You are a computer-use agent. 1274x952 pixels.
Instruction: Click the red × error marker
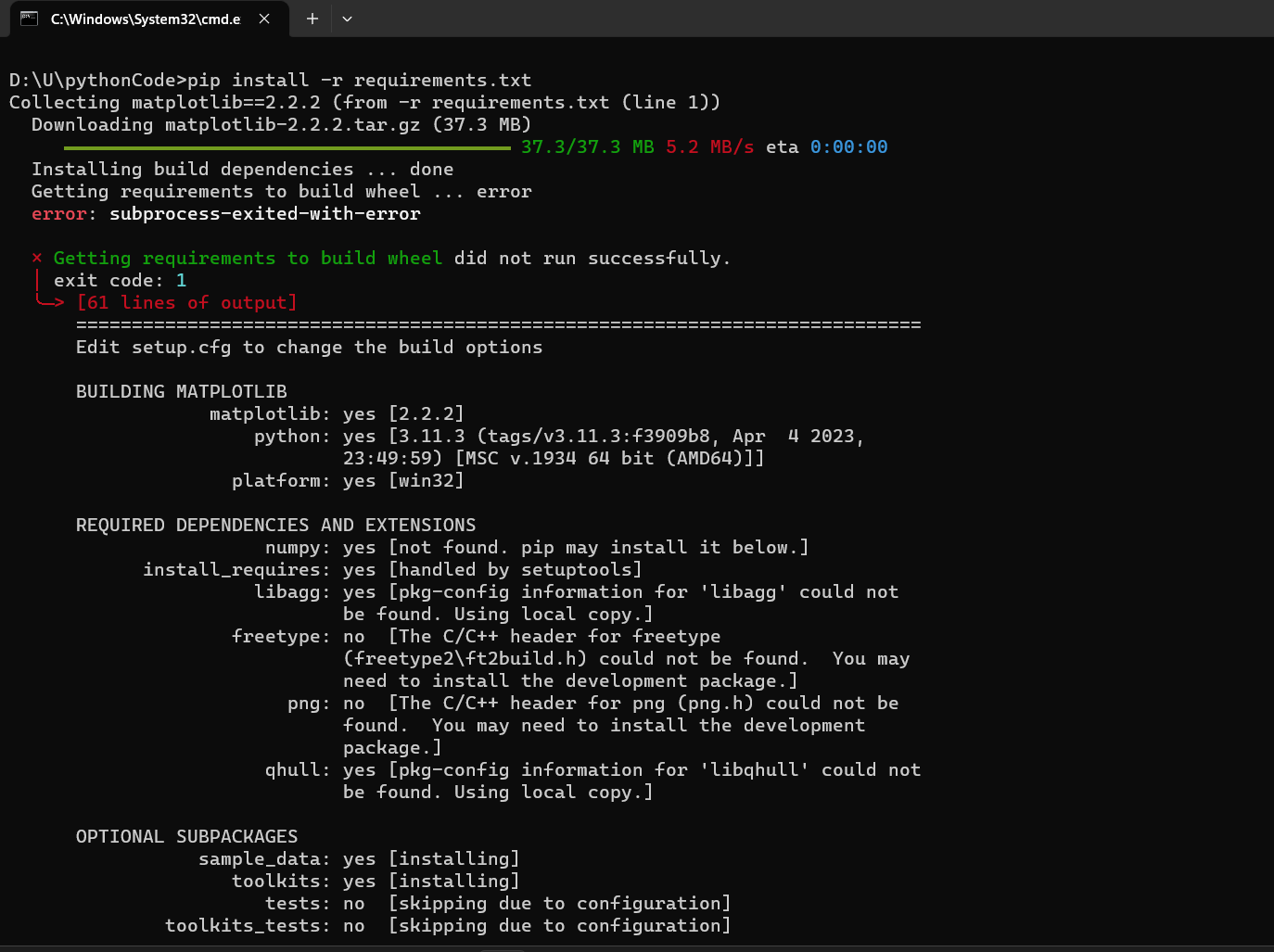pyautogui.click(x=37, y=258)
